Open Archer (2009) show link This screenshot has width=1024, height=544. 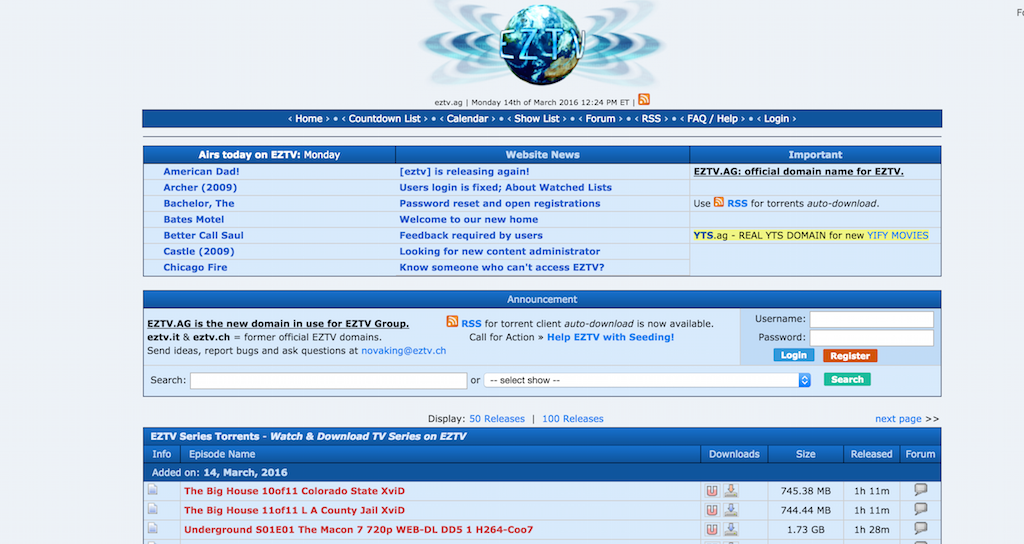click(x=200, y=187)
